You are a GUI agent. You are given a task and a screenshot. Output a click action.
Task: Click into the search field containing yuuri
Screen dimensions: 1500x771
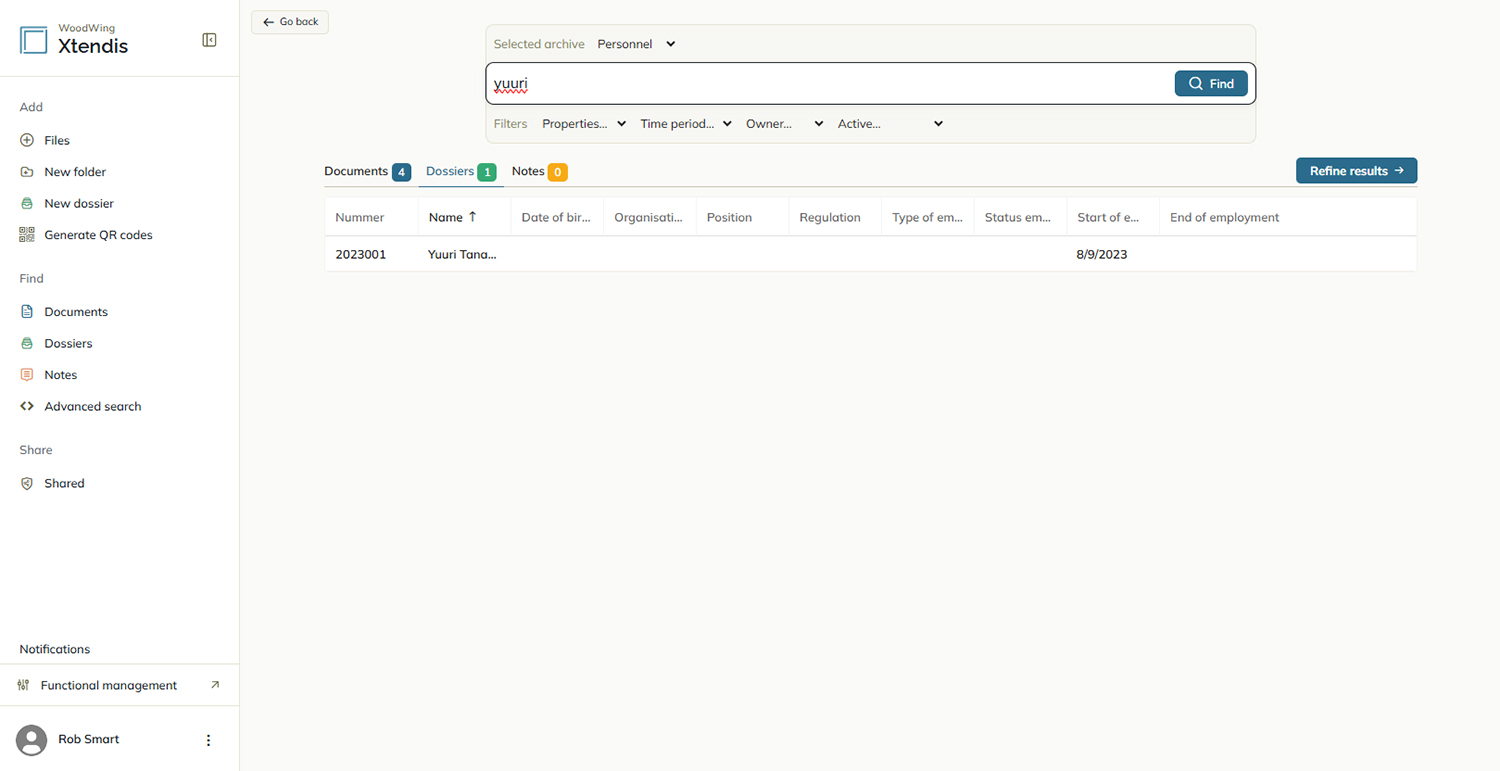(830, 84)
